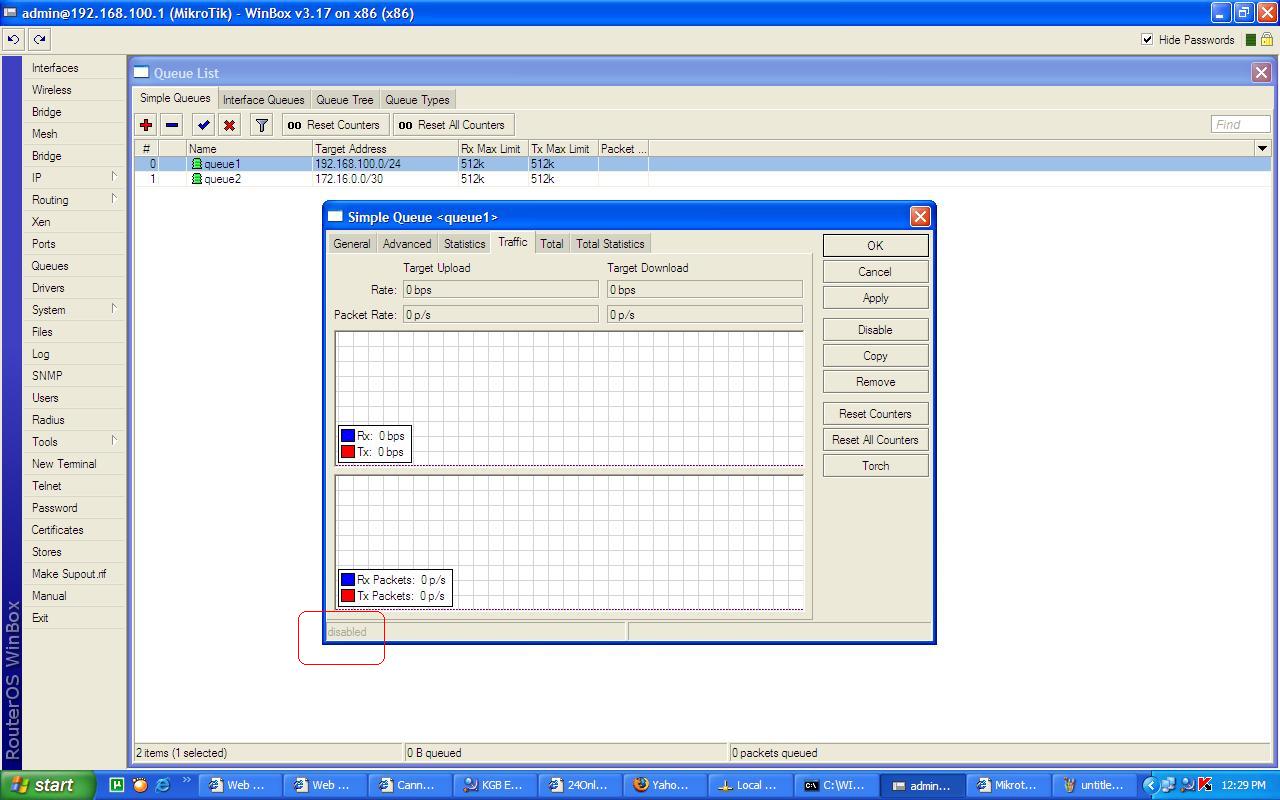Screen dimensions: 1280x800
Task: Disable queue with red cross icon
Action: click(229, 125)
